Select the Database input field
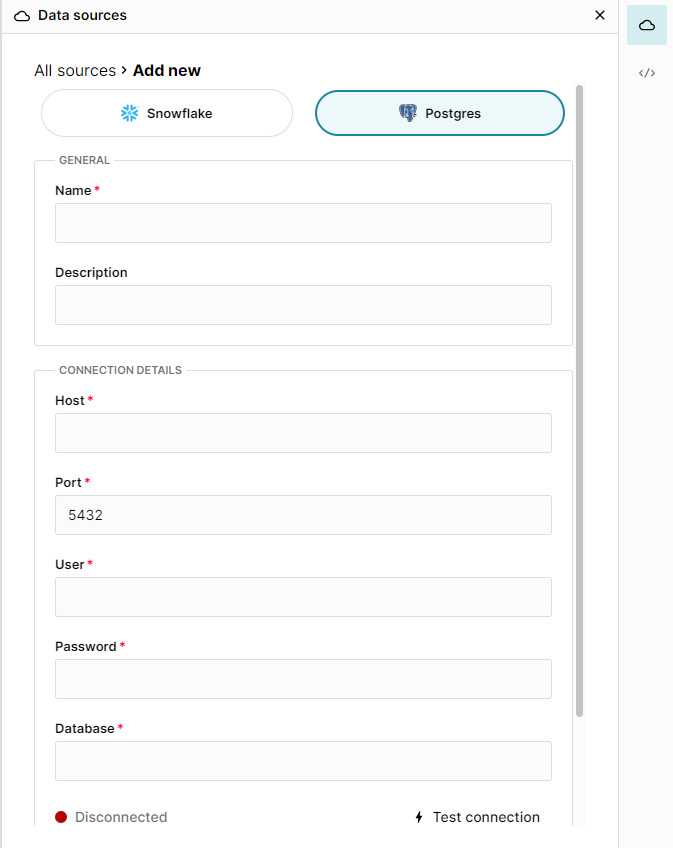 point(303,761)
